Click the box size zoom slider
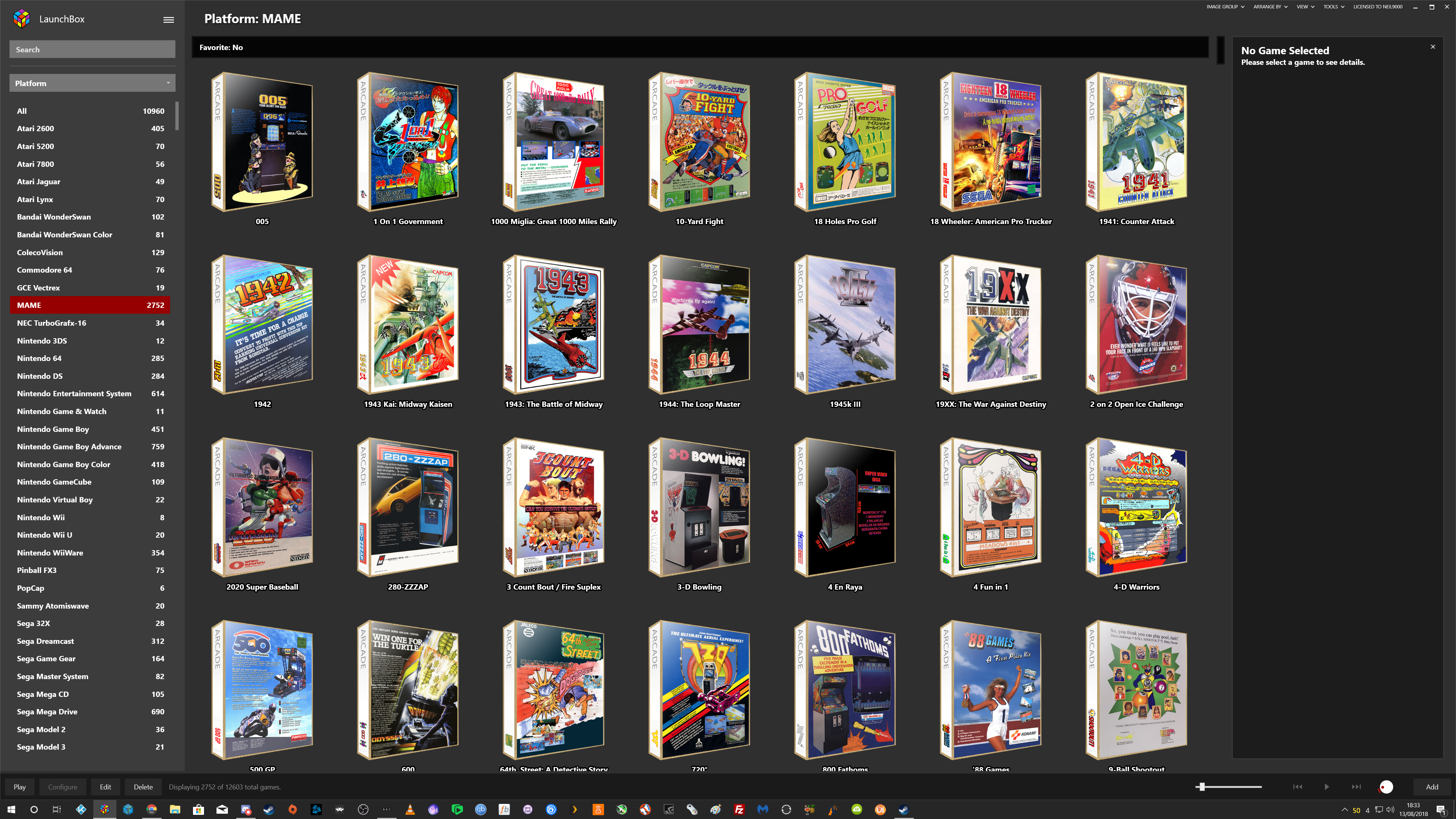This screenshot has width=1456, height=819. 1229,787
